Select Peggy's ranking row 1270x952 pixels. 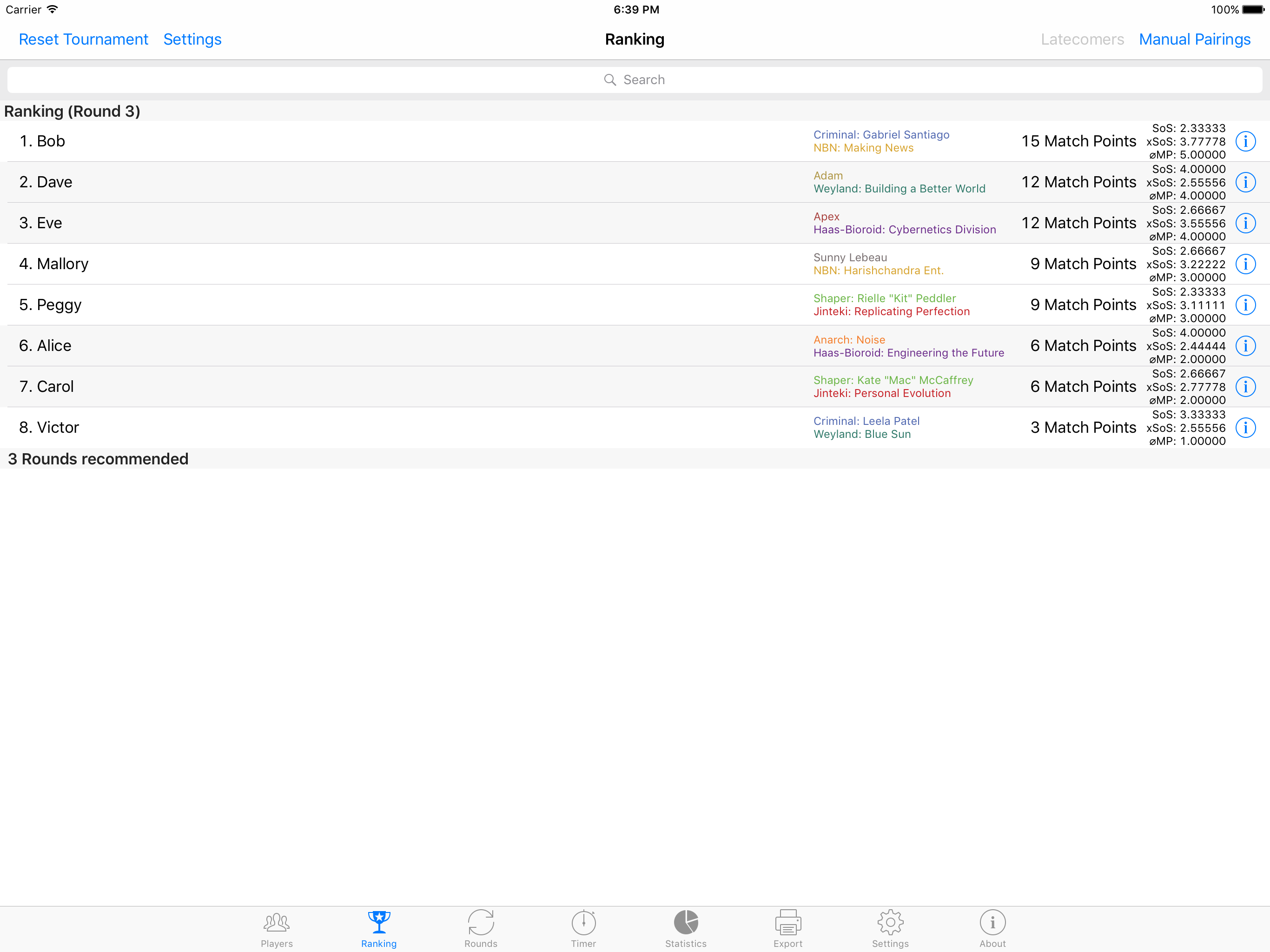[402, 305]
